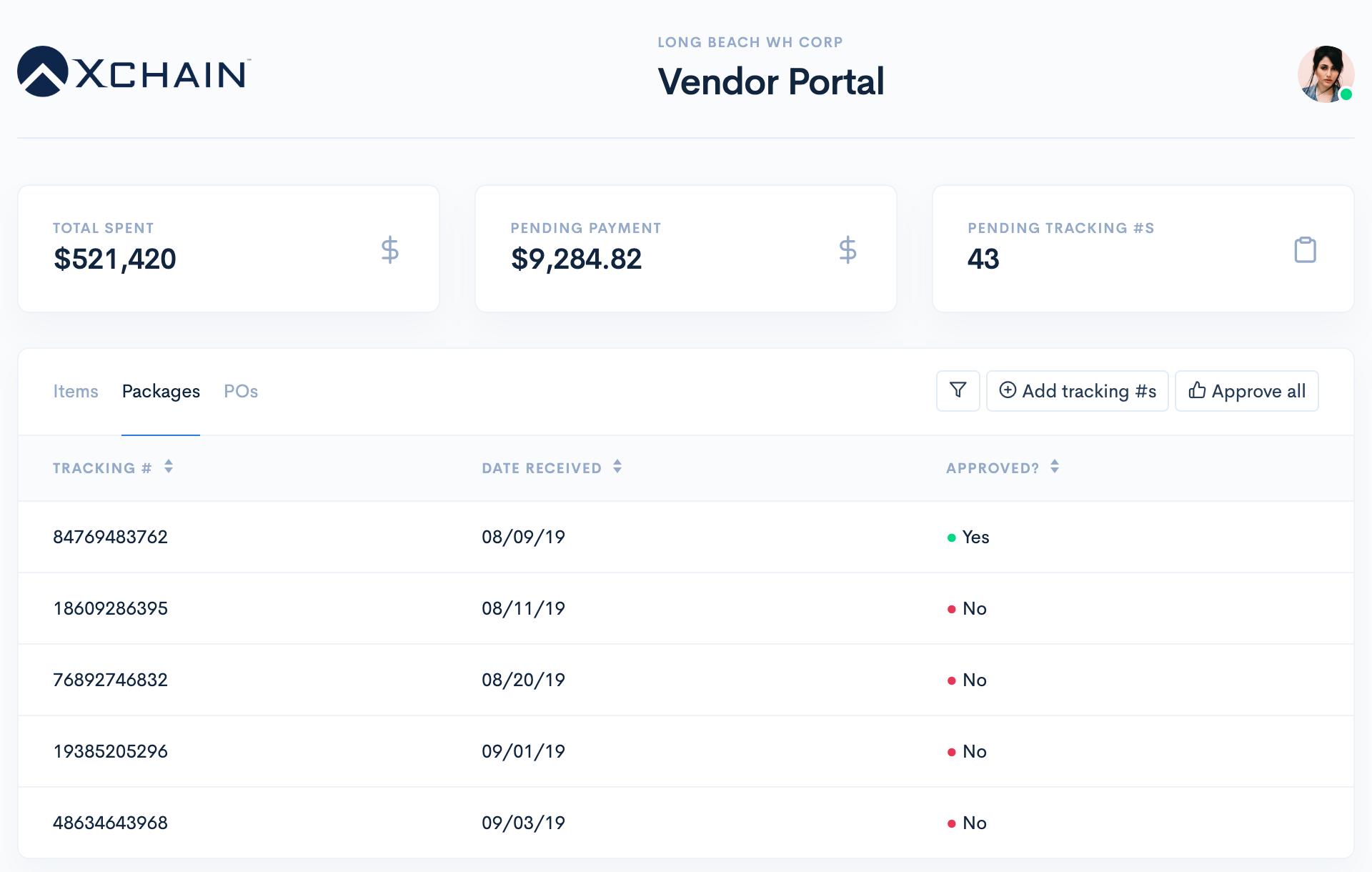This screenshot has width=1372, height=872.
Task: Click the Add tracking #s button
Action: pyautogui.click(x=1077, y=391)
